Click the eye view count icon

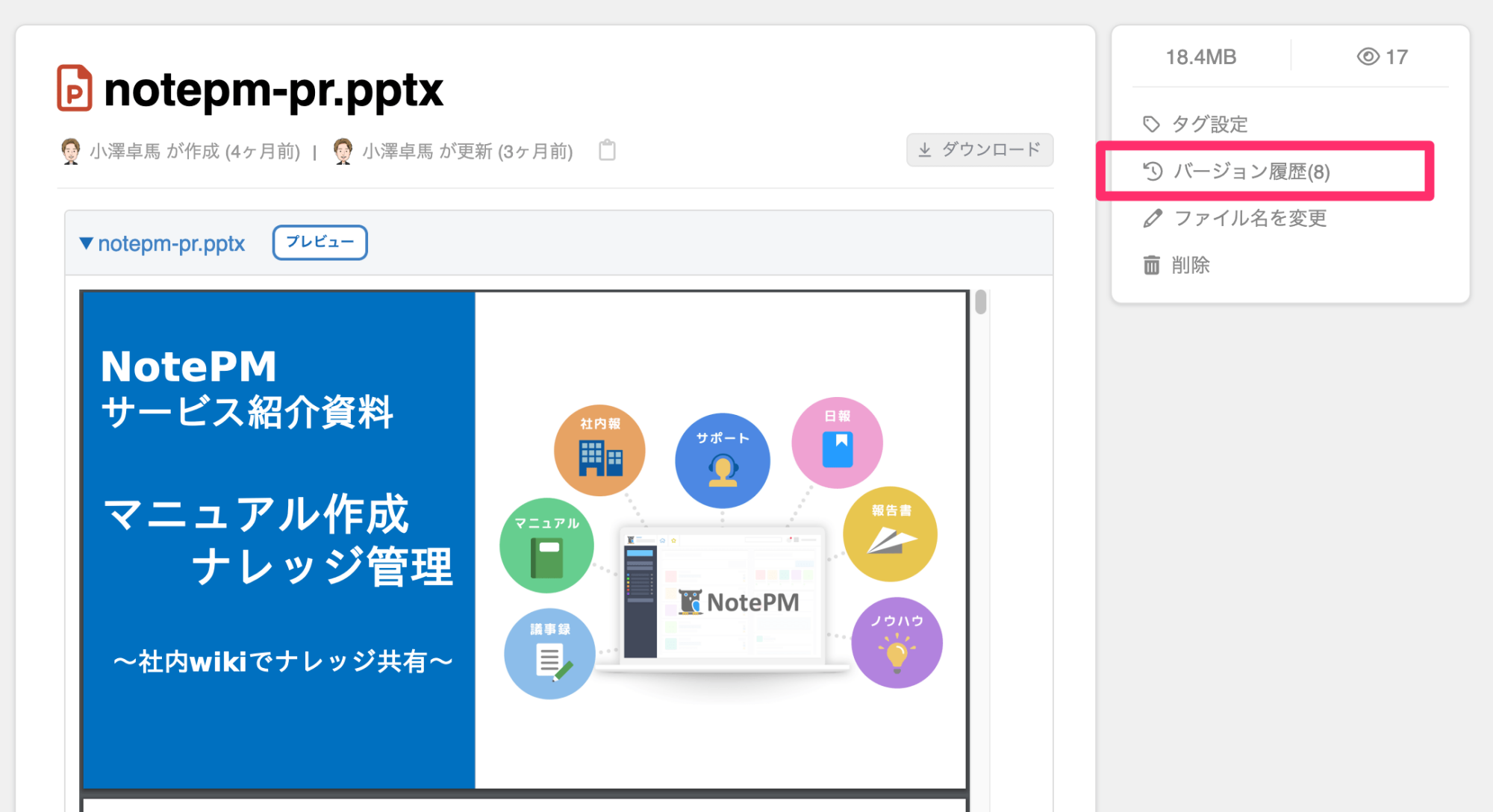[x=1368, y=57]
